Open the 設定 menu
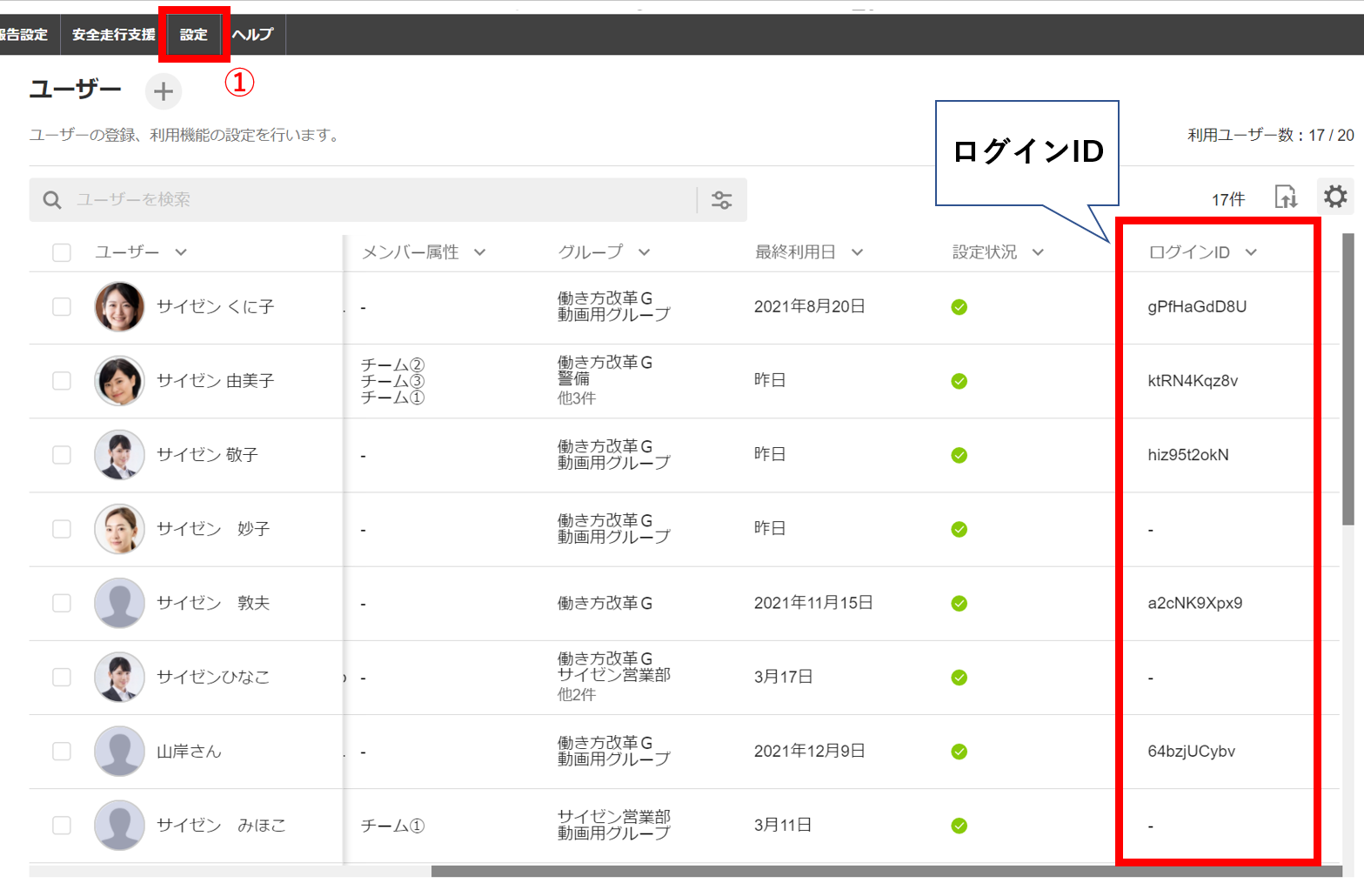Viewport: 1364px width, 896px height. (x=194, y=35)
